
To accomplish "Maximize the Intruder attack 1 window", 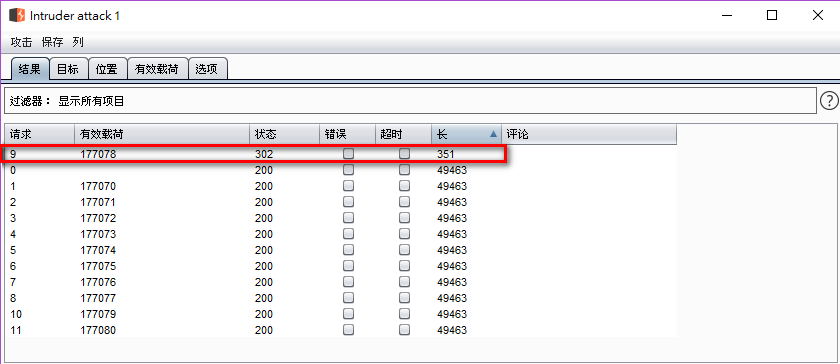I will pyautogui.click(x=772, y=16).
